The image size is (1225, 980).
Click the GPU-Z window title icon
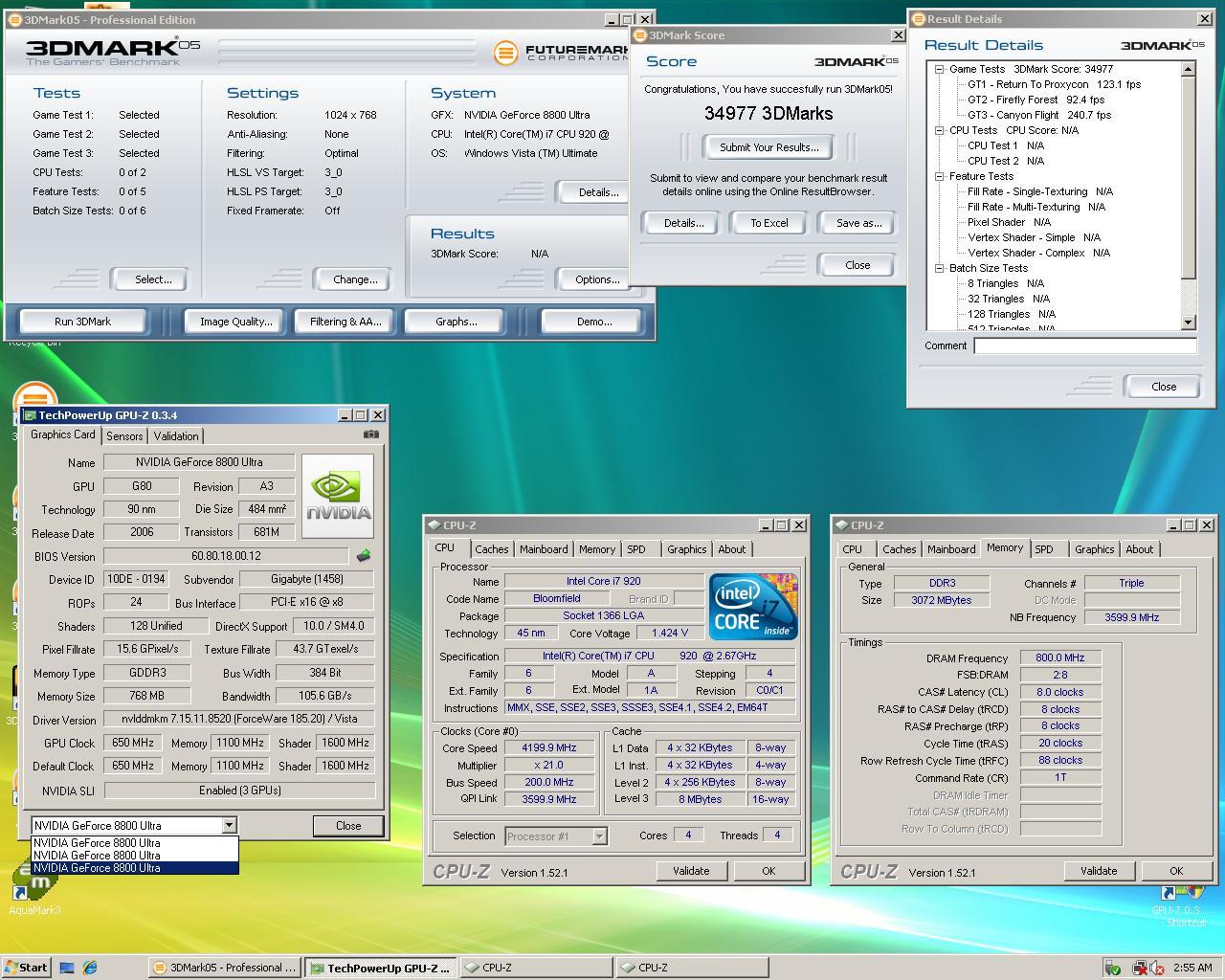pos(30,415)
